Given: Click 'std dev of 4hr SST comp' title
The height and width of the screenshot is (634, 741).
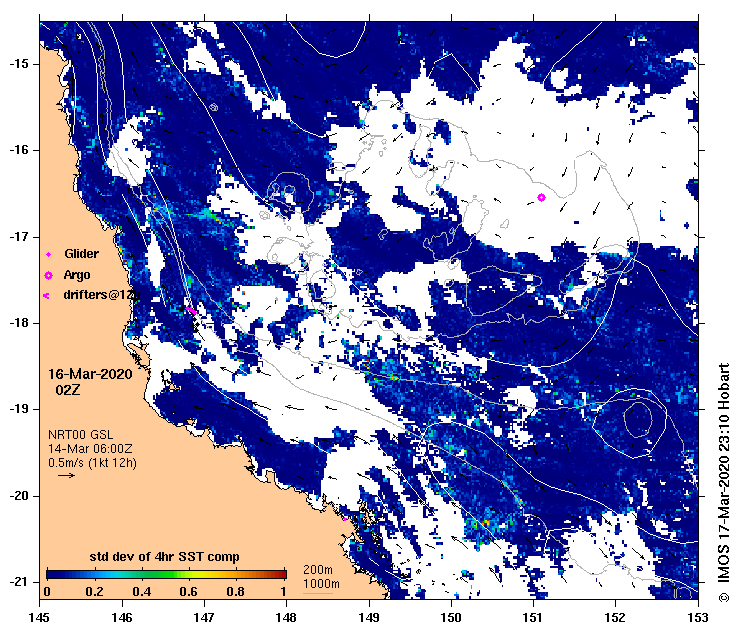Looking at the screenshot, I should [164, 557].
